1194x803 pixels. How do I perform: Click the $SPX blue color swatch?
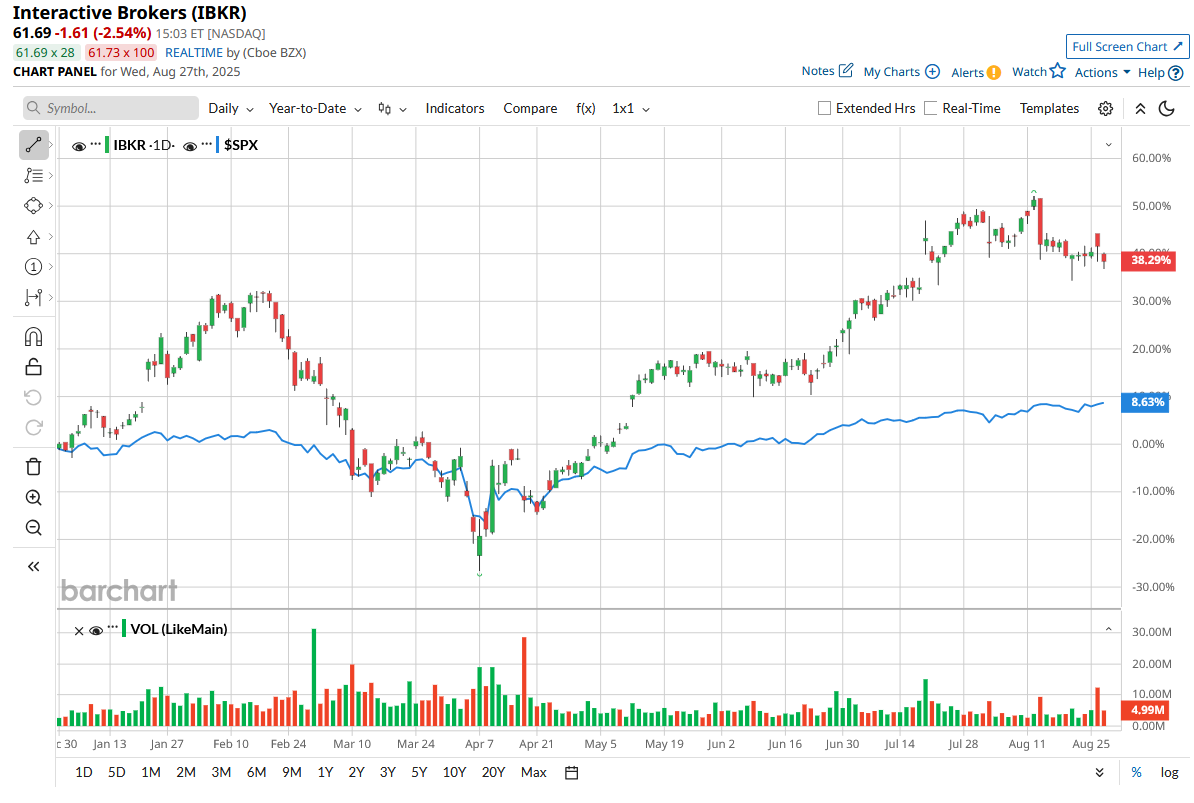(x=218, y=145)
